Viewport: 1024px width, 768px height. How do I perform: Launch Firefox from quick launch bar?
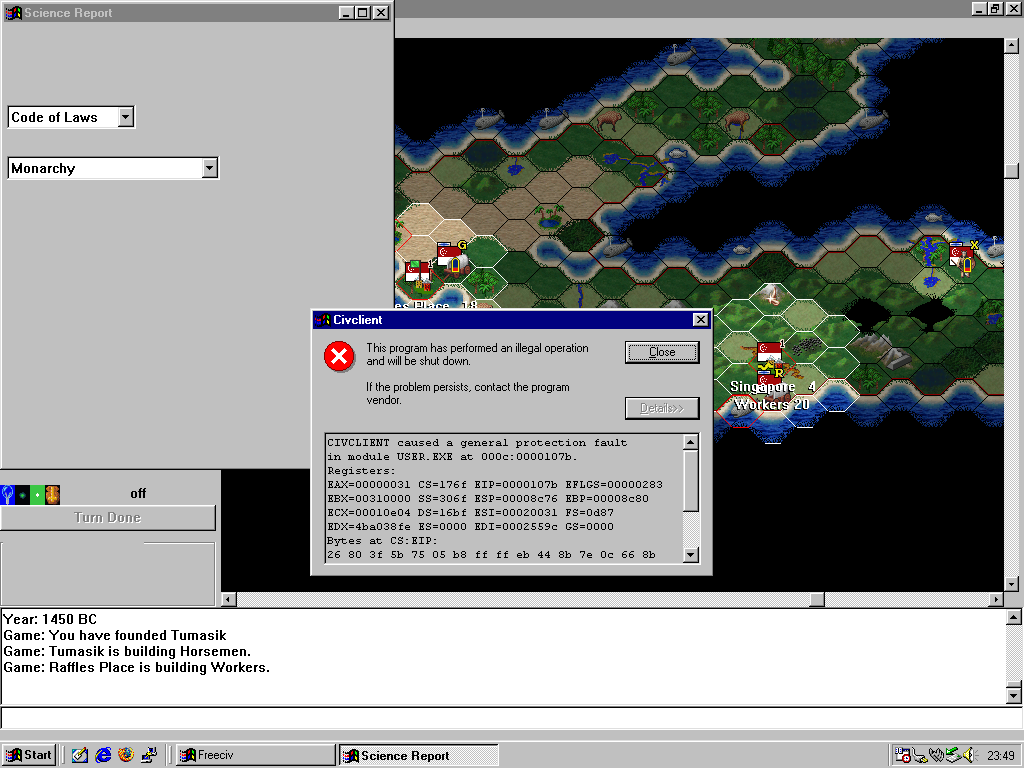[x=125, y=755]
